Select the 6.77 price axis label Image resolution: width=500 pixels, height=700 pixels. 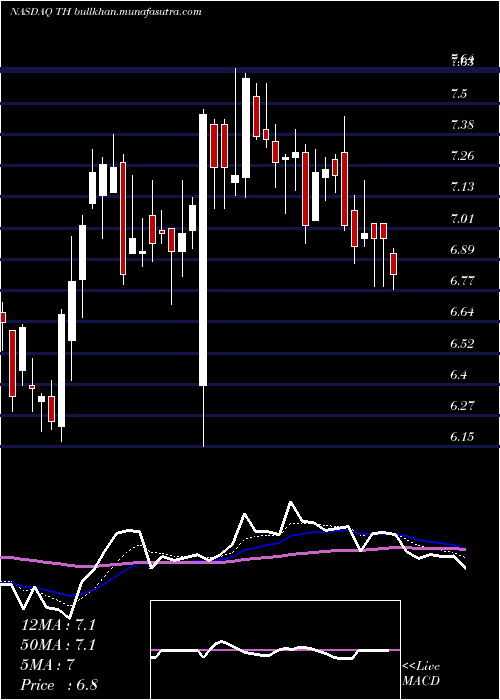pyautogui.click(x=462, y=281)
